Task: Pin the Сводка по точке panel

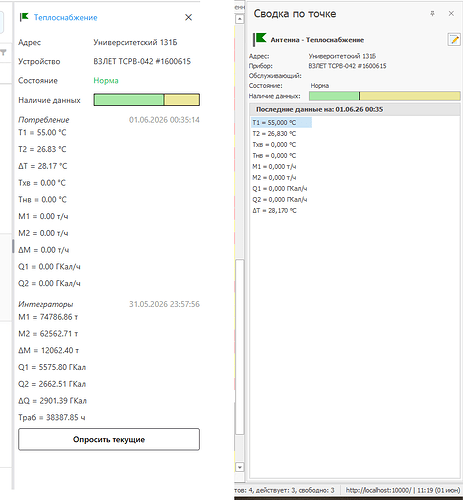Action: coord(432,14)
